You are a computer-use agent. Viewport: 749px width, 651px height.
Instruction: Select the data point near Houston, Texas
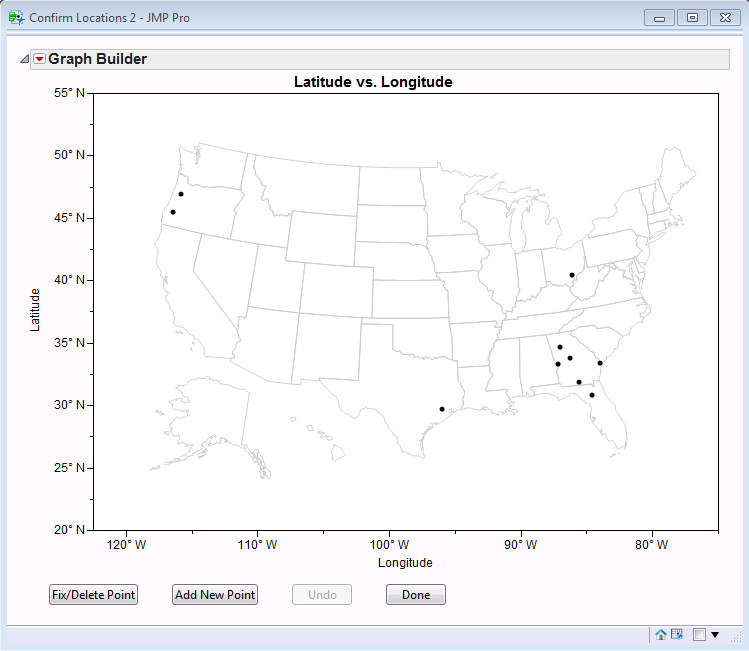click(x=442, y=409)
